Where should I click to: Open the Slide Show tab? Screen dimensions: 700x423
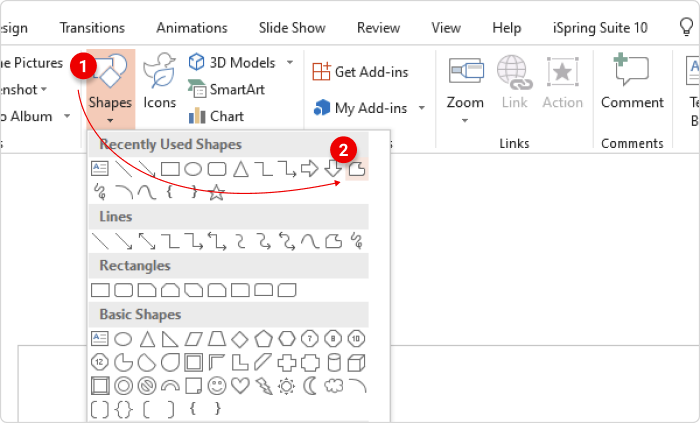(x=292, y=28)
